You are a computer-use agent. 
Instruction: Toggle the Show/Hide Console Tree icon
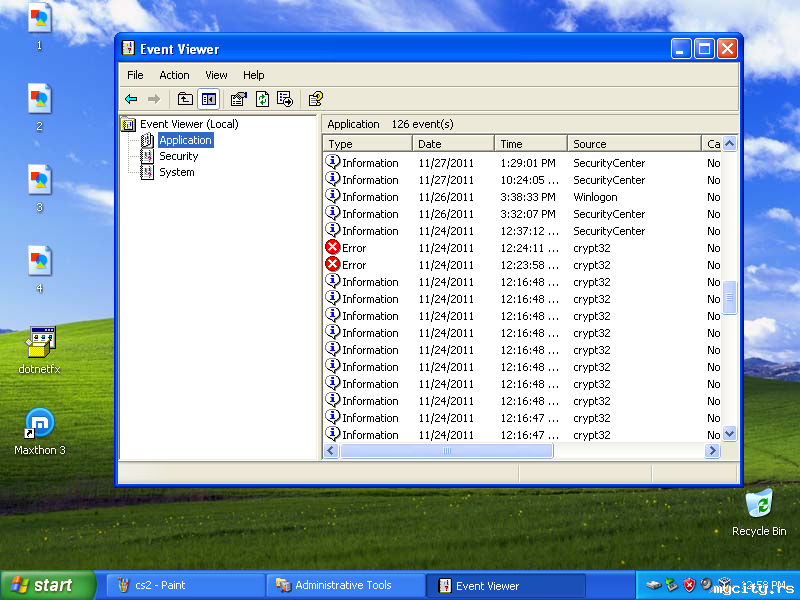[209, 99]
